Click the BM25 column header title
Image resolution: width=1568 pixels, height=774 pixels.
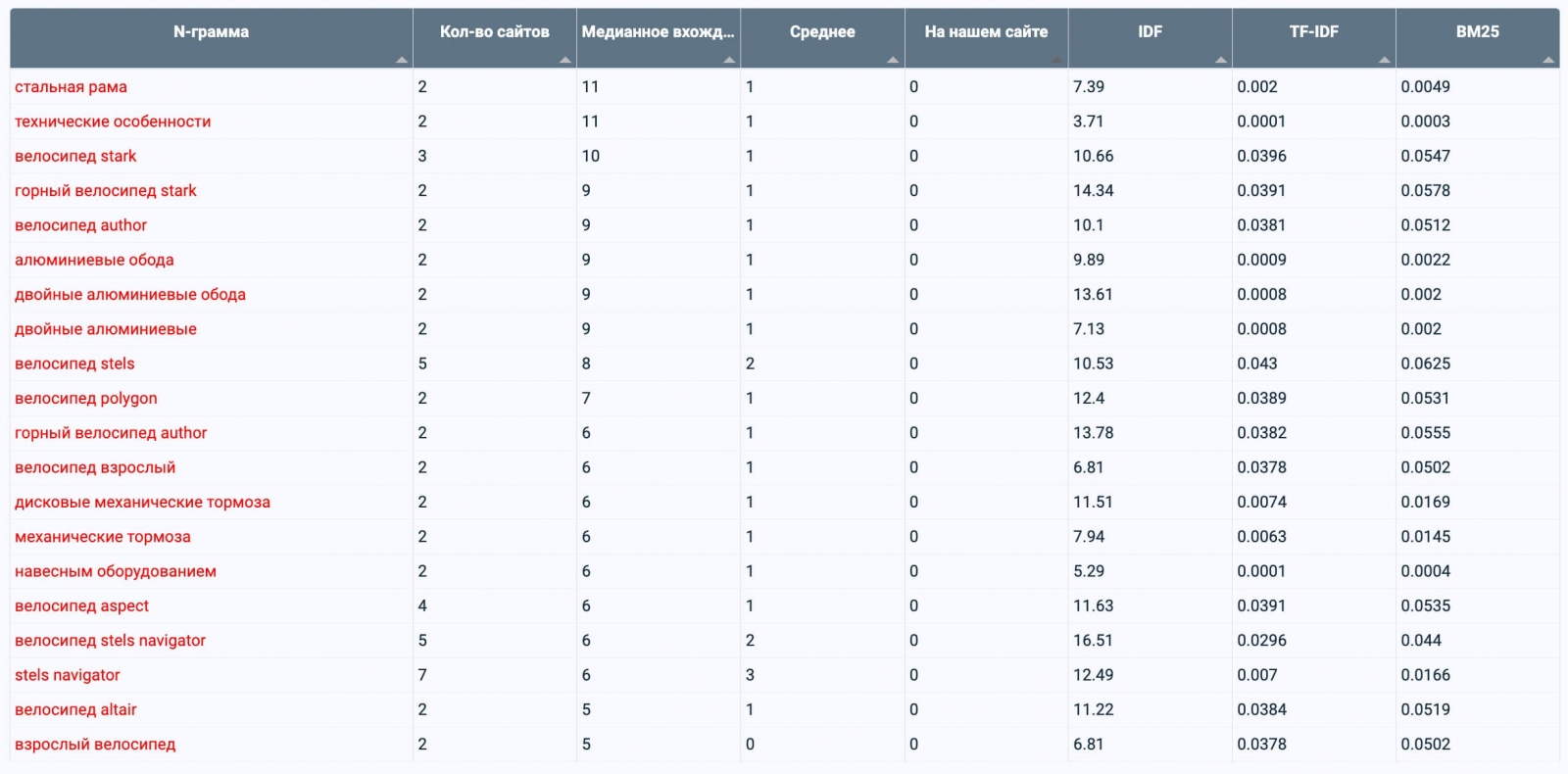coord(1477,32)
